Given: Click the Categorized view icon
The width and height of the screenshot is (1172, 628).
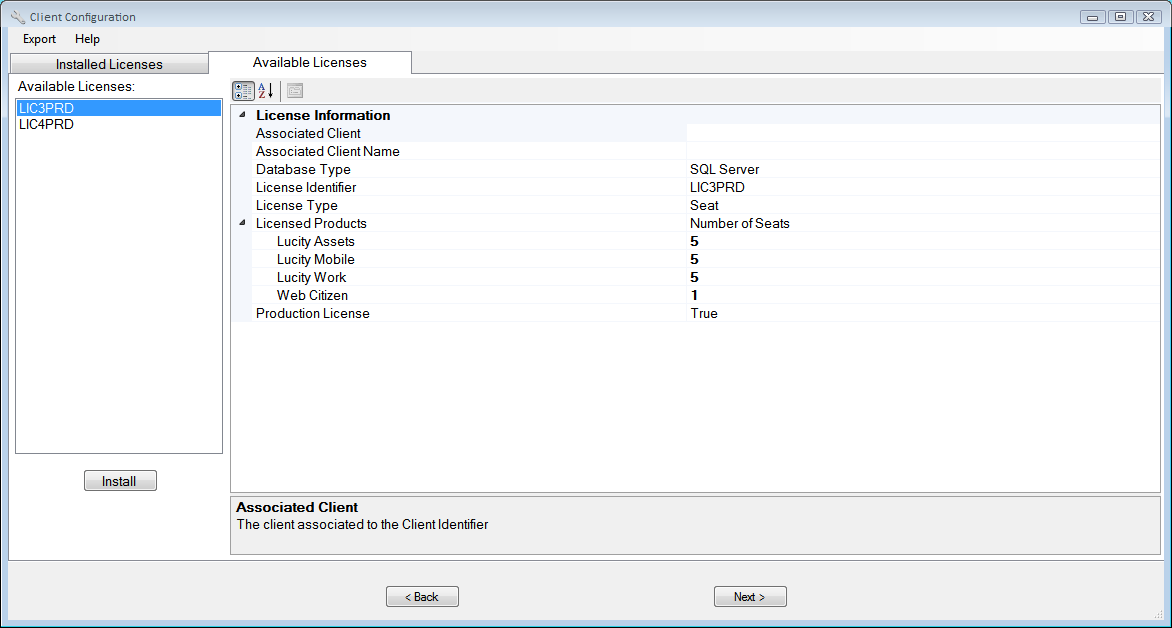Looking at the screenshot, I should pos(243,91).
